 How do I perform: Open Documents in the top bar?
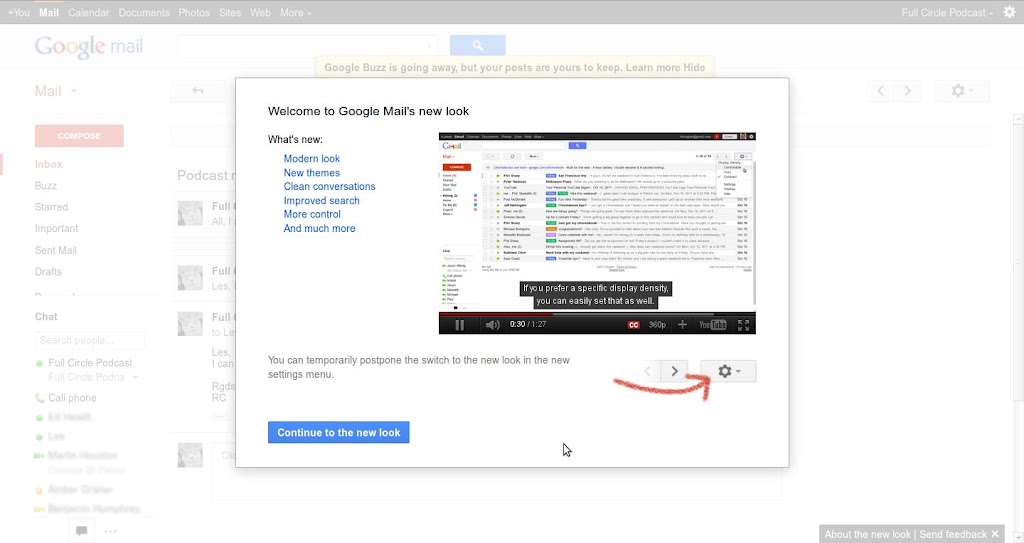(144, 12)
